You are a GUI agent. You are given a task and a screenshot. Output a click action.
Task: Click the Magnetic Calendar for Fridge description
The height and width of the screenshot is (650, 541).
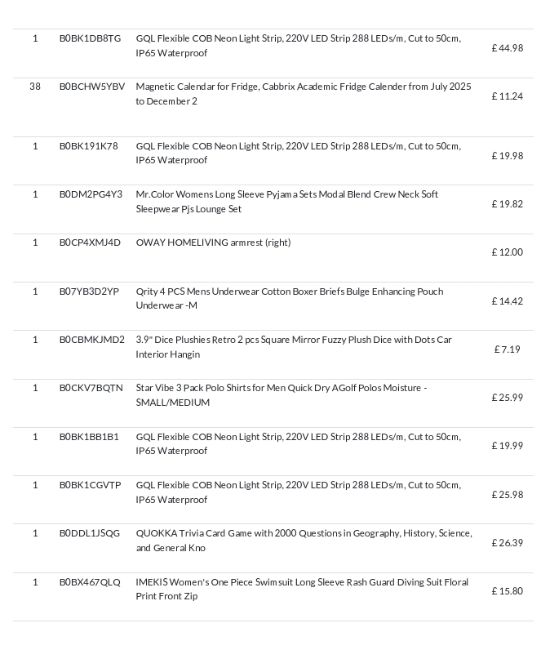pos(303,94)
